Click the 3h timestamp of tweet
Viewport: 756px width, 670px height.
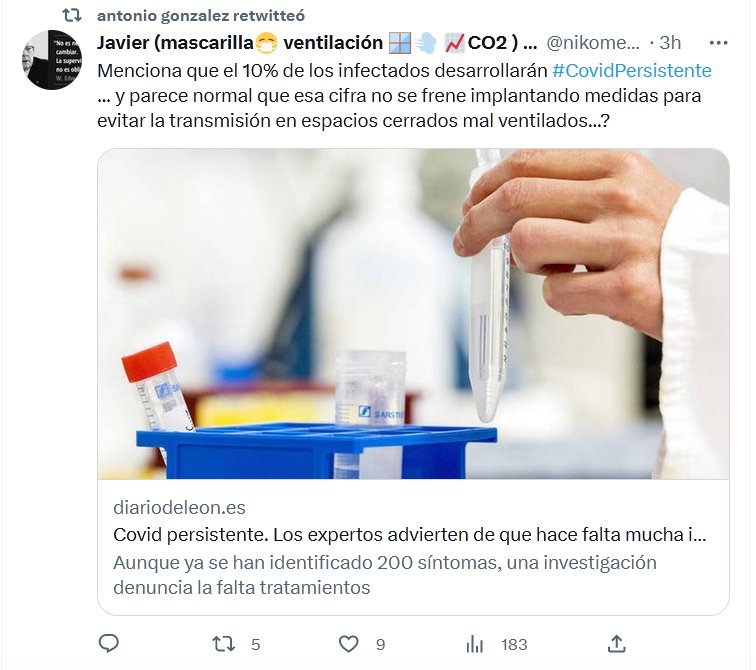[x=670, y=43]
